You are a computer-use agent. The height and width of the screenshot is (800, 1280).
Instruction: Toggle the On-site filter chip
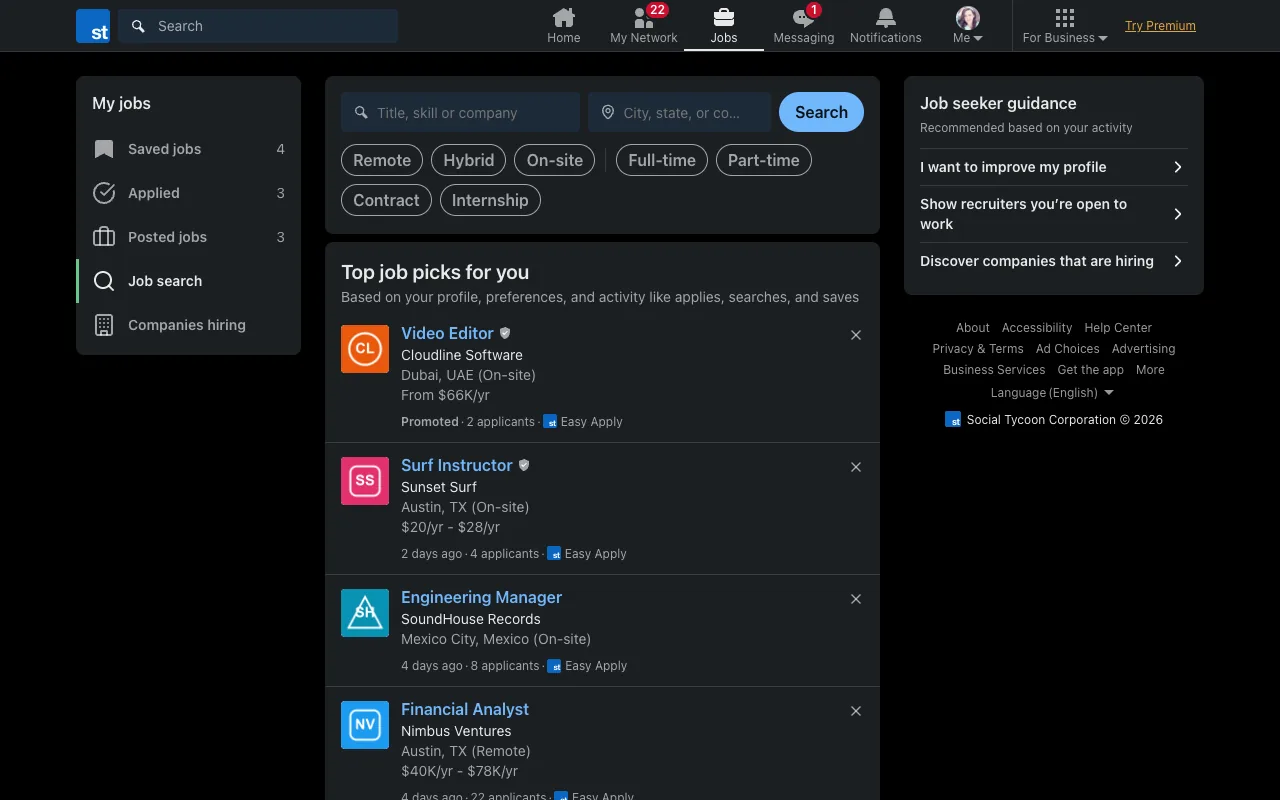click(555, 160)
